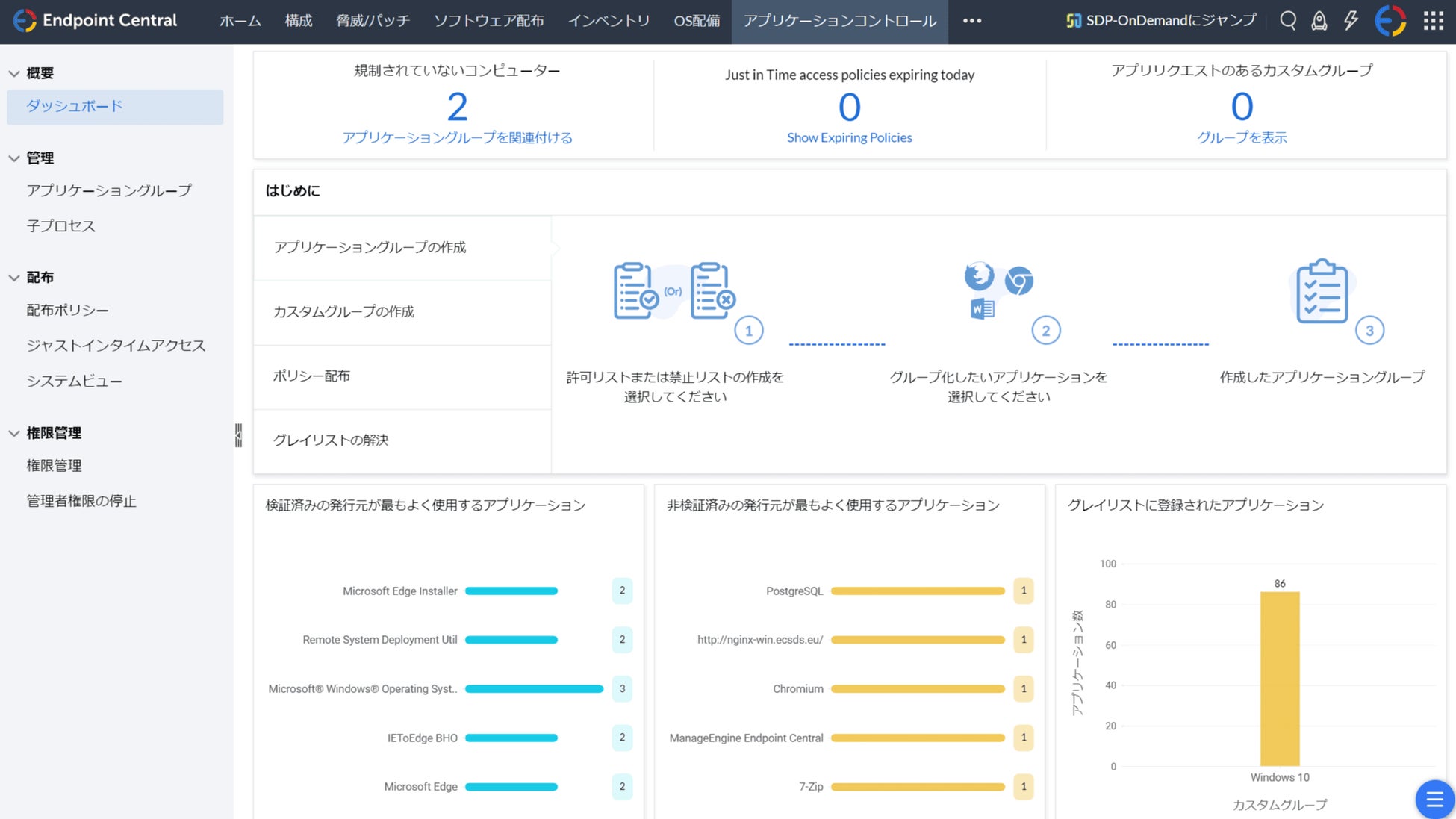Select カスタムグループの作成 in getting started list
1456x819 pixels.
(343, 312)
